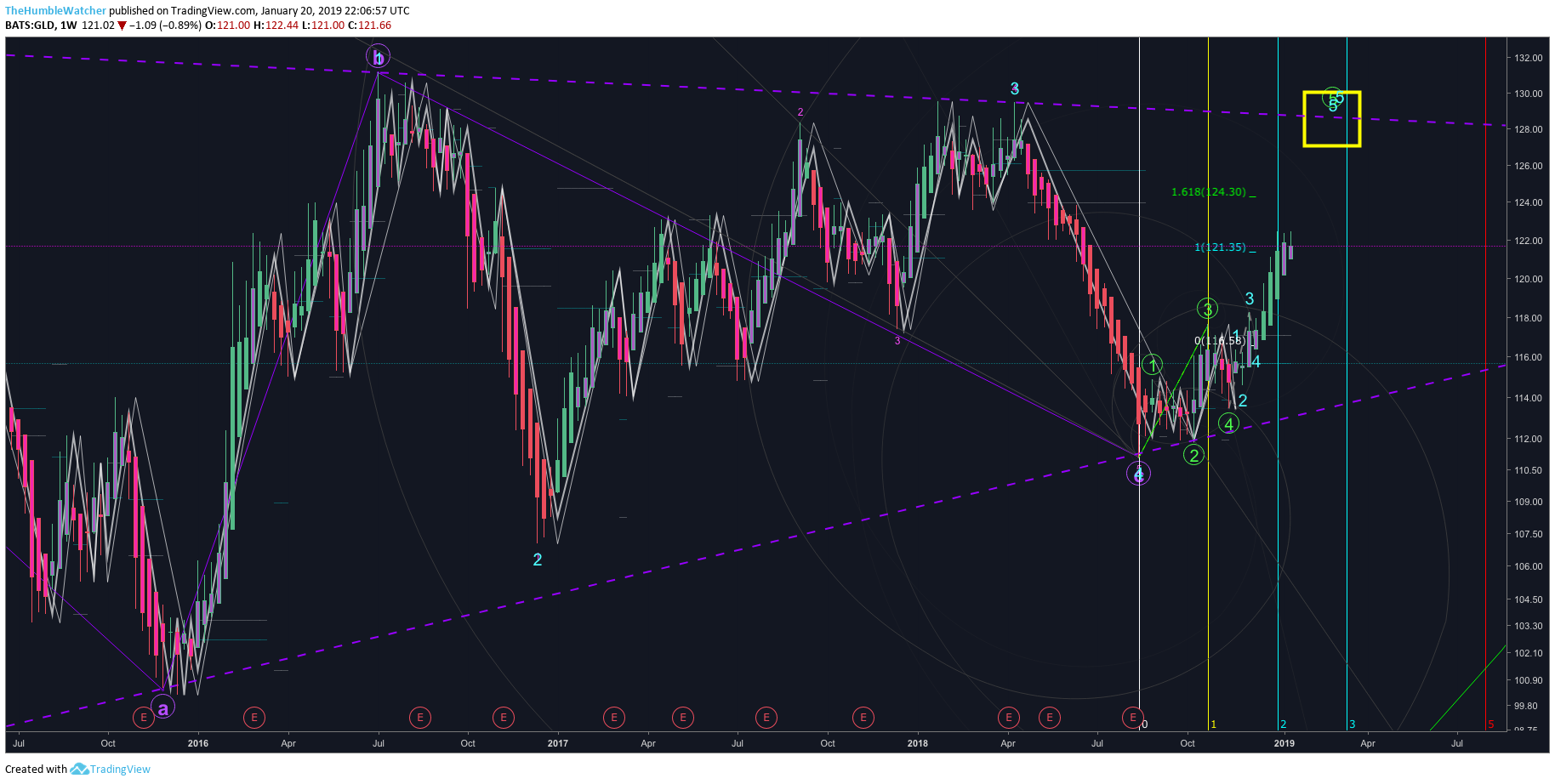
Task: Click the BATS:GLD, 1W symbol label
Action: [x=41, y=26]
